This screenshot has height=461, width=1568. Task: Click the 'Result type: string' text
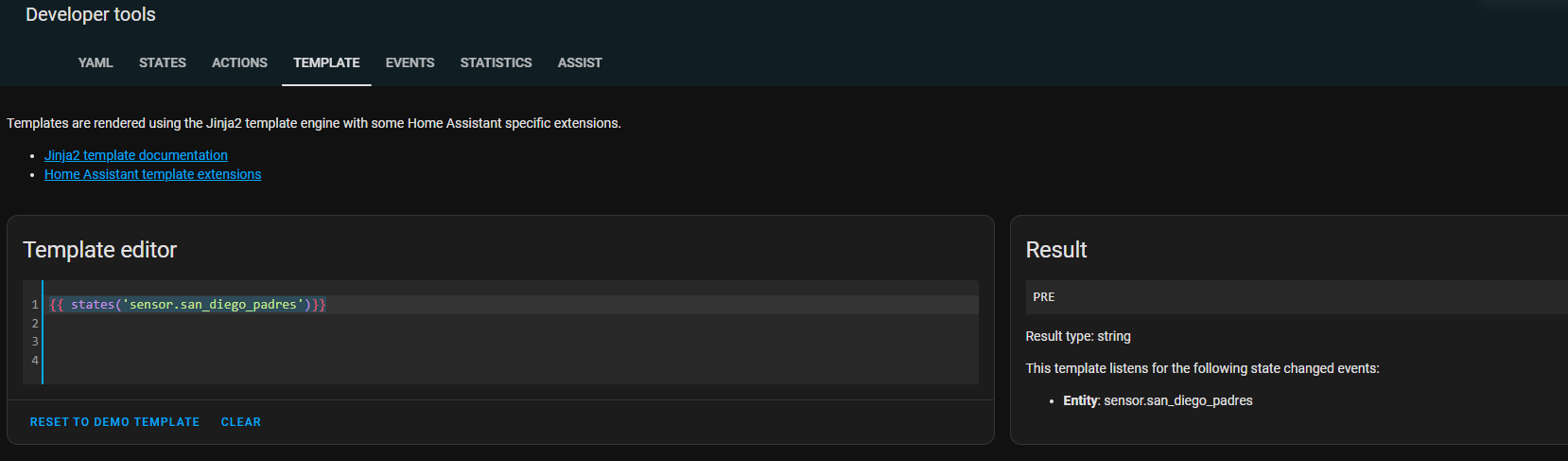click(1078, 336)
